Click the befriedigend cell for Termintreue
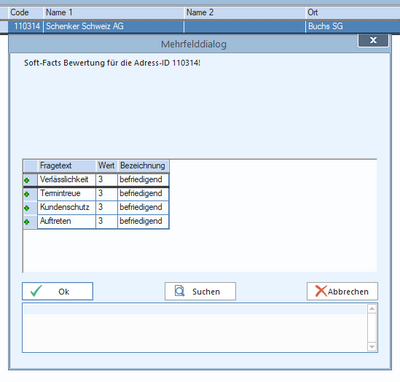The width and height of the screenshot is (400, 382). coord(143,194)
